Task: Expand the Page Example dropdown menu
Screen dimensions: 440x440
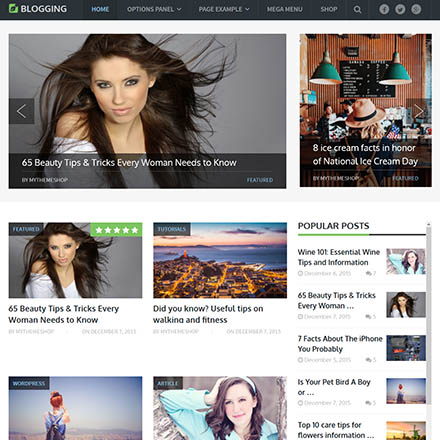Action: point(224,9)
